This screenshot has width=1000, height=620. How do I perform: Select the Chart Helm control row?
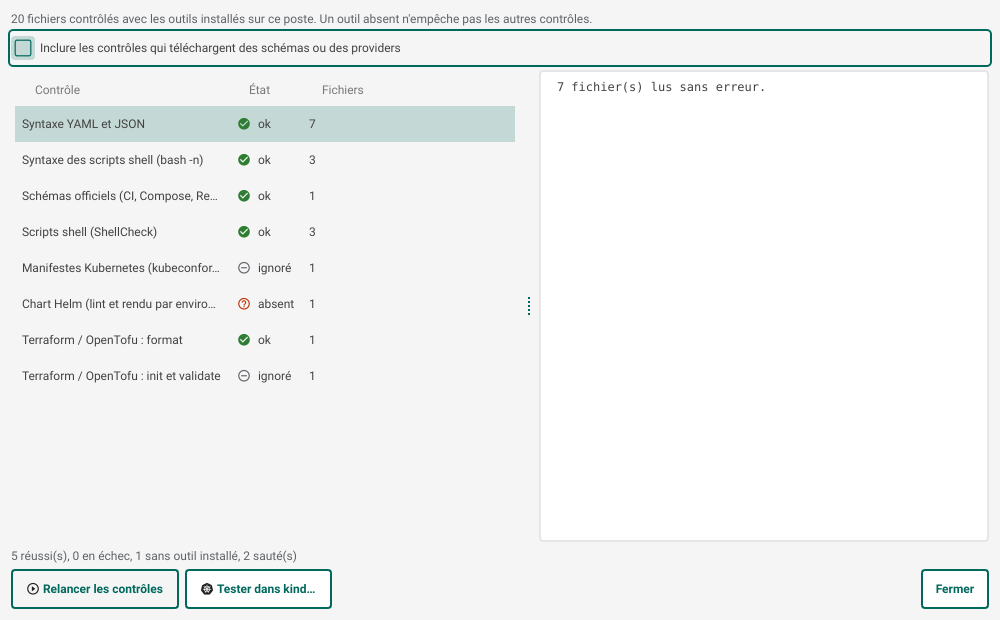(265, 304)
